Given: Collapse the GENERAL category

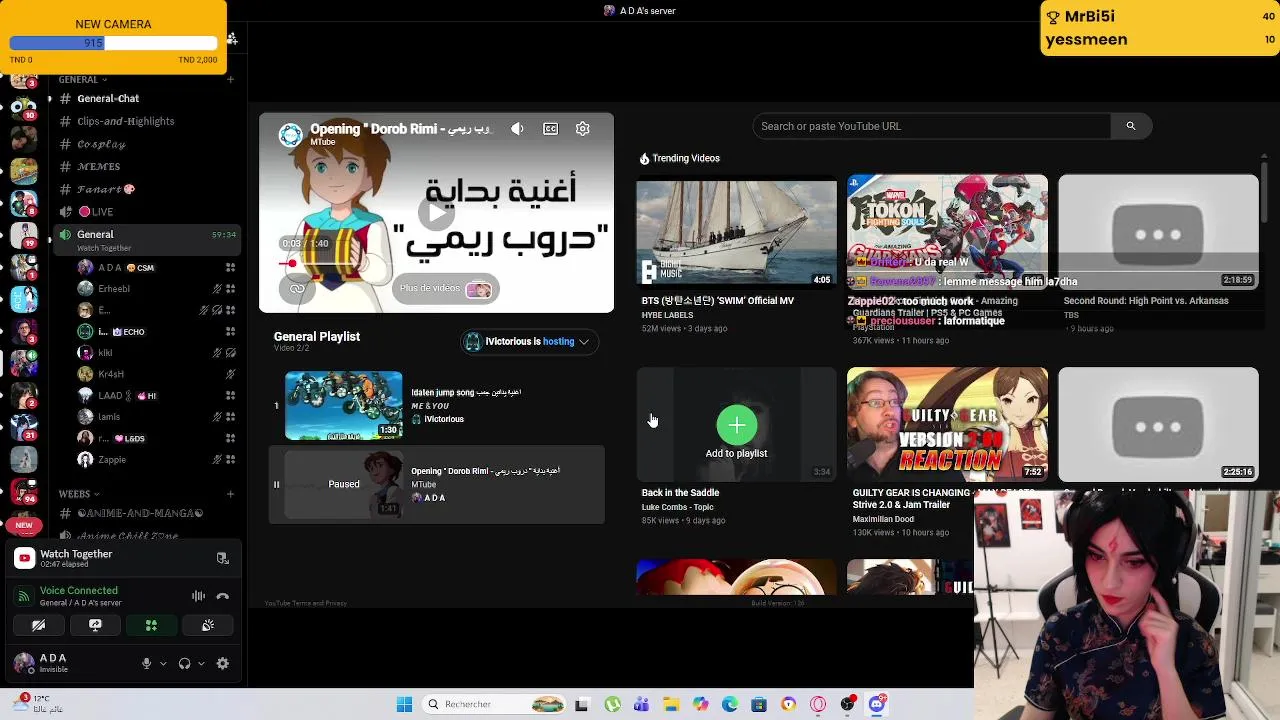Looking at the screenshot, I should pos(82,79).
